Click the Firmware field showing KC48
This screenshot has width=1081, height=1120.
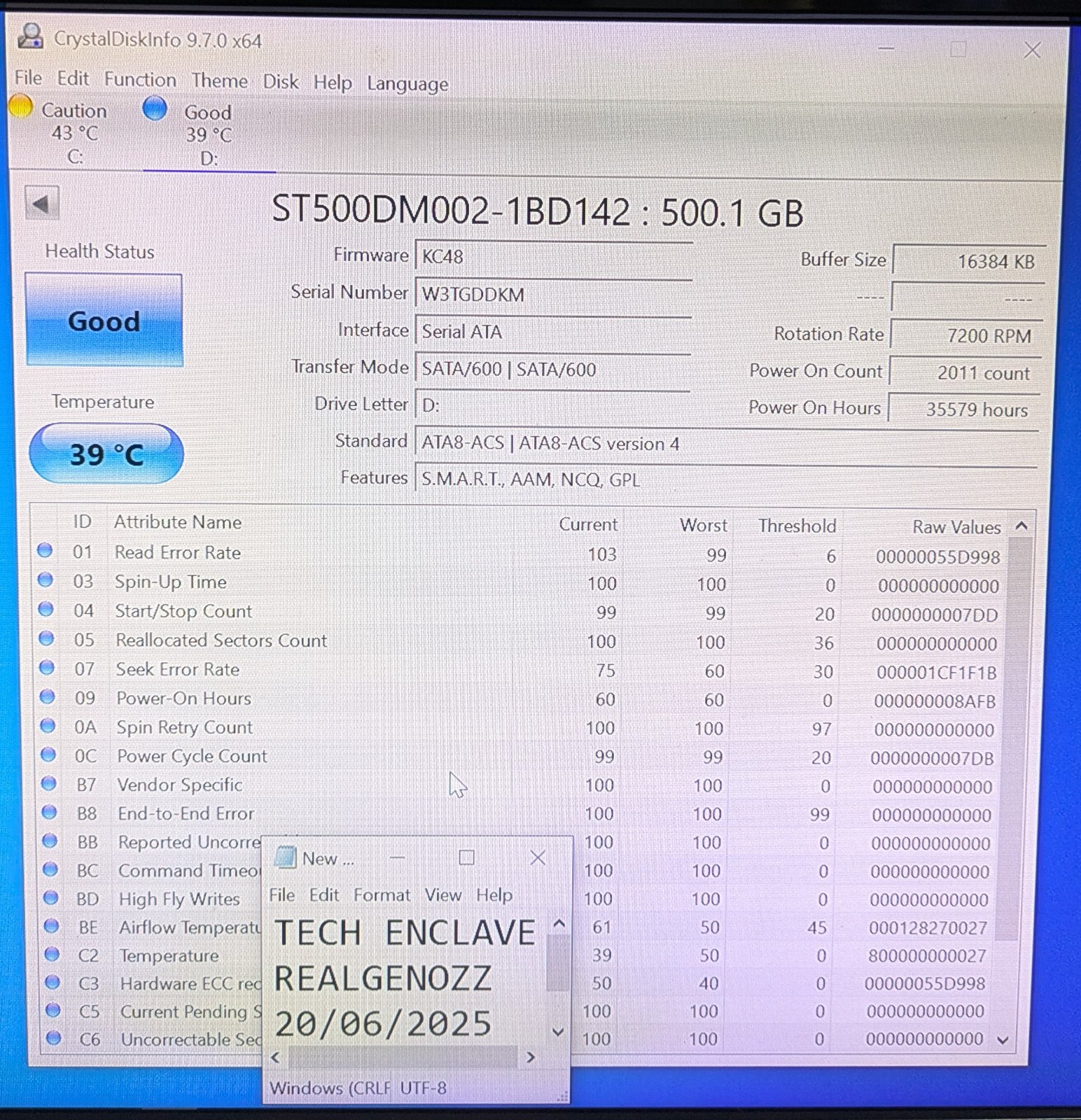pos(553,256)
